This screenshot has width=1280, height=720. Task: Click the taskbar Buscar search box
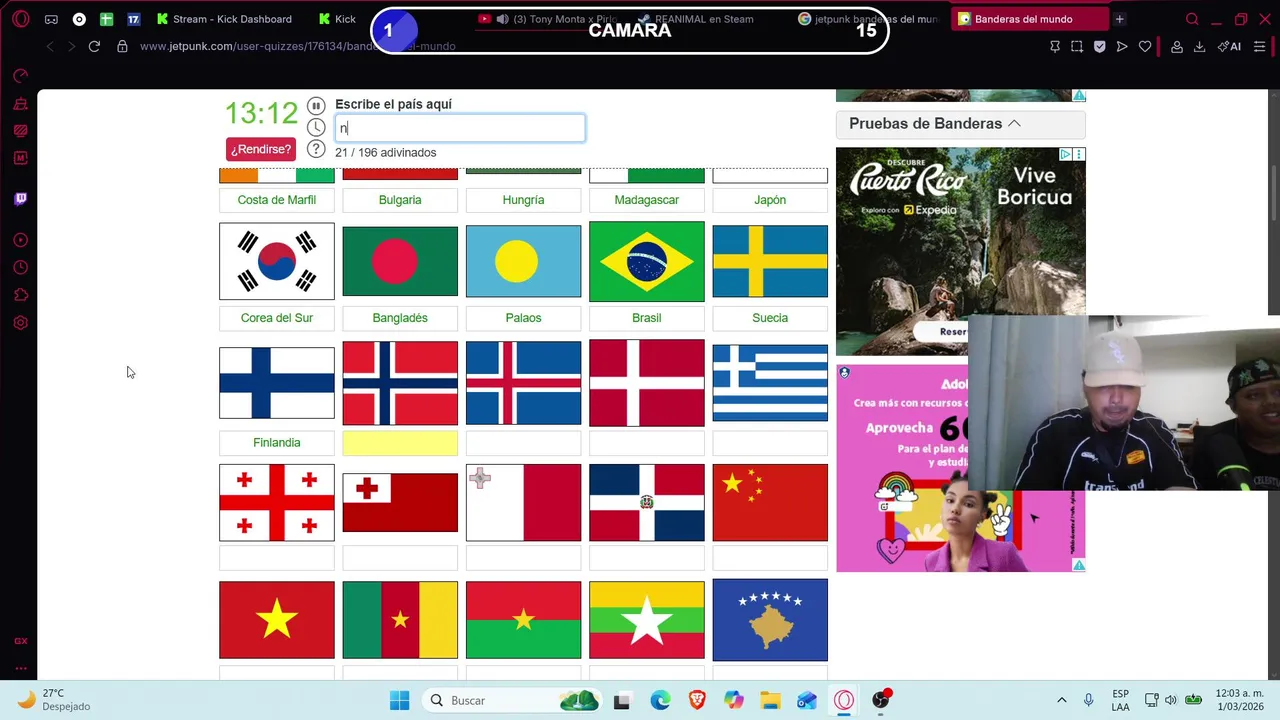point(510,700)
